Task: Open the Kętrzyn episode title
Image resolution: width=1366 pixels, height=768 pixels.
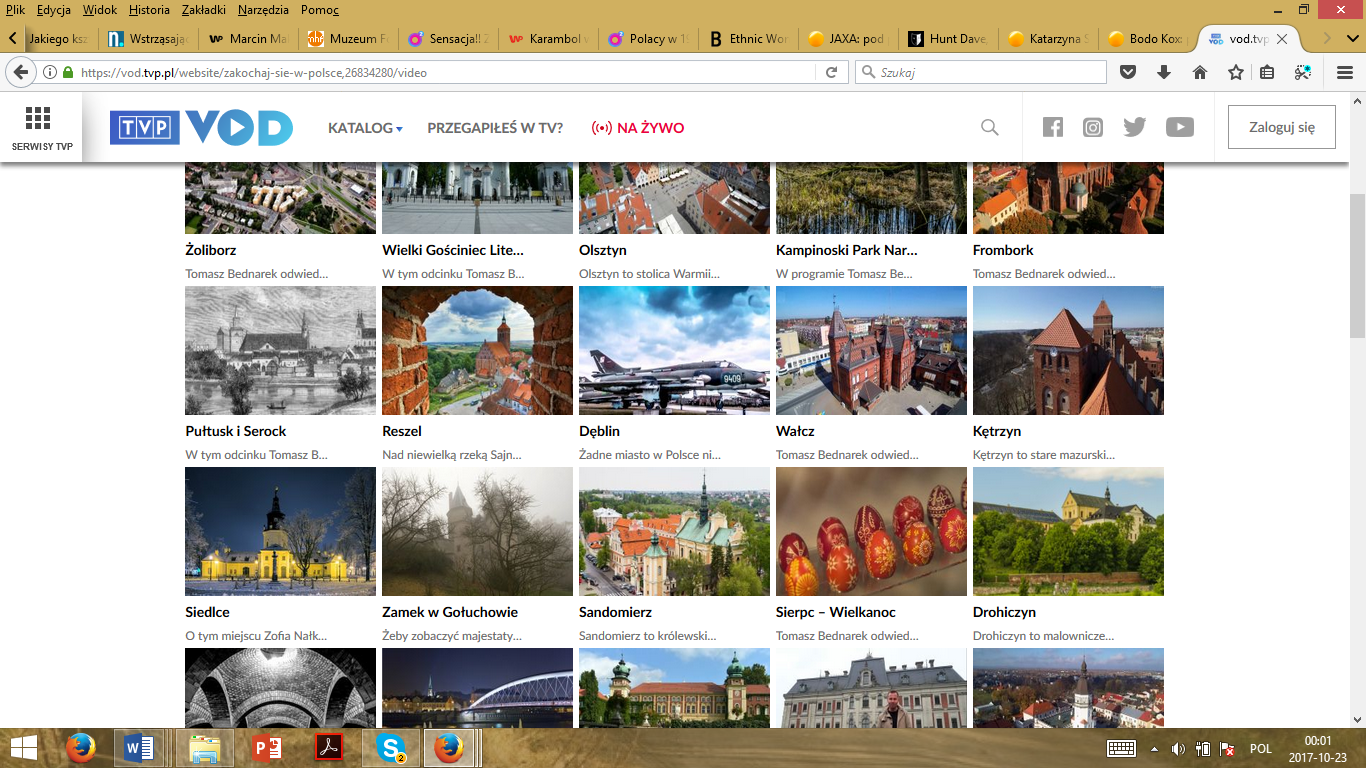Action: click(x=997, y=431)
